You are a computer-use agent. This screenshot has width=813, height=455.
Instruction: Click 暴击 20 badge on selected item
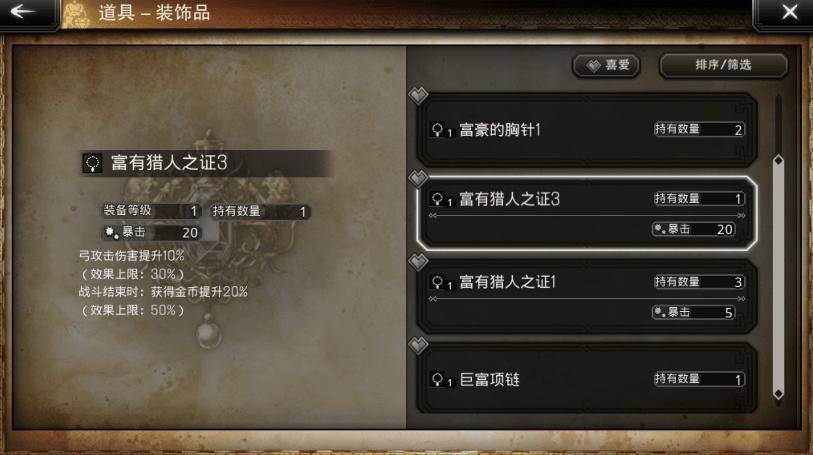[694, 229]
